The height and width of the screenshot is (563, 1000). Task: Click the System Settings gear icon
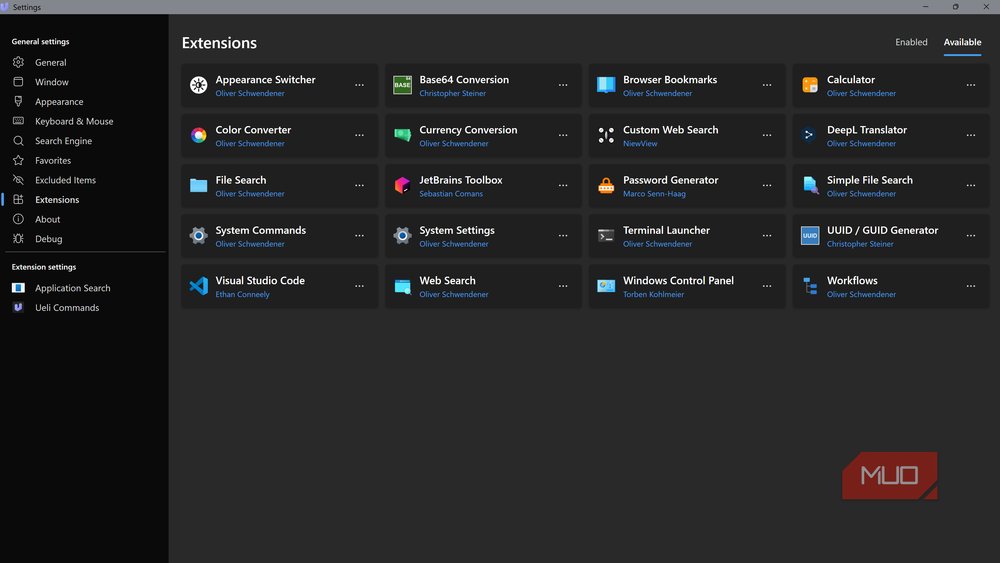point(402,236)
